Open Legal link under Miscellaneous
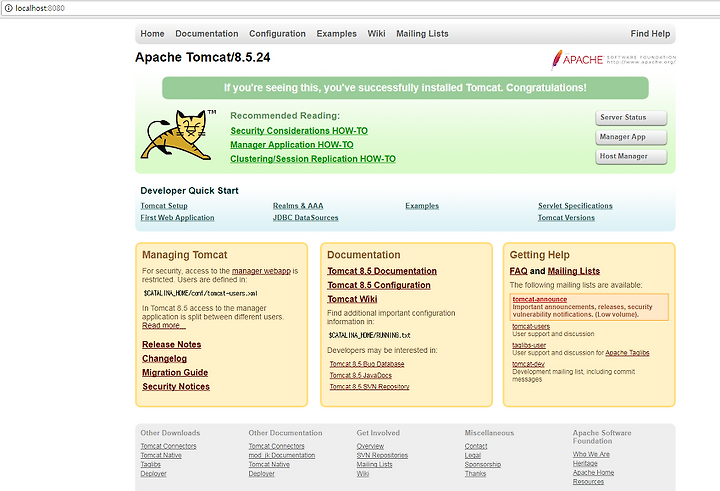720x491 pixels. tap(472, 455)
